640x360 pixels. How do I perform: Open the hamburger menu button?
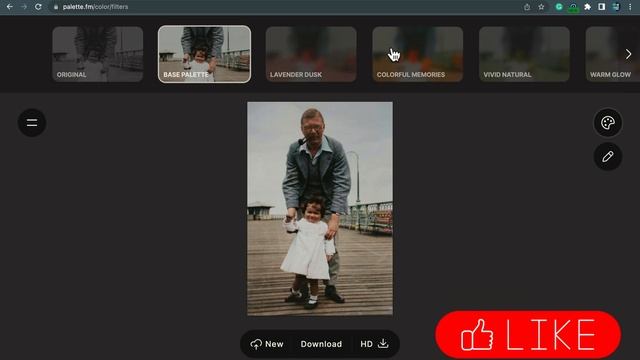(32, 122)
